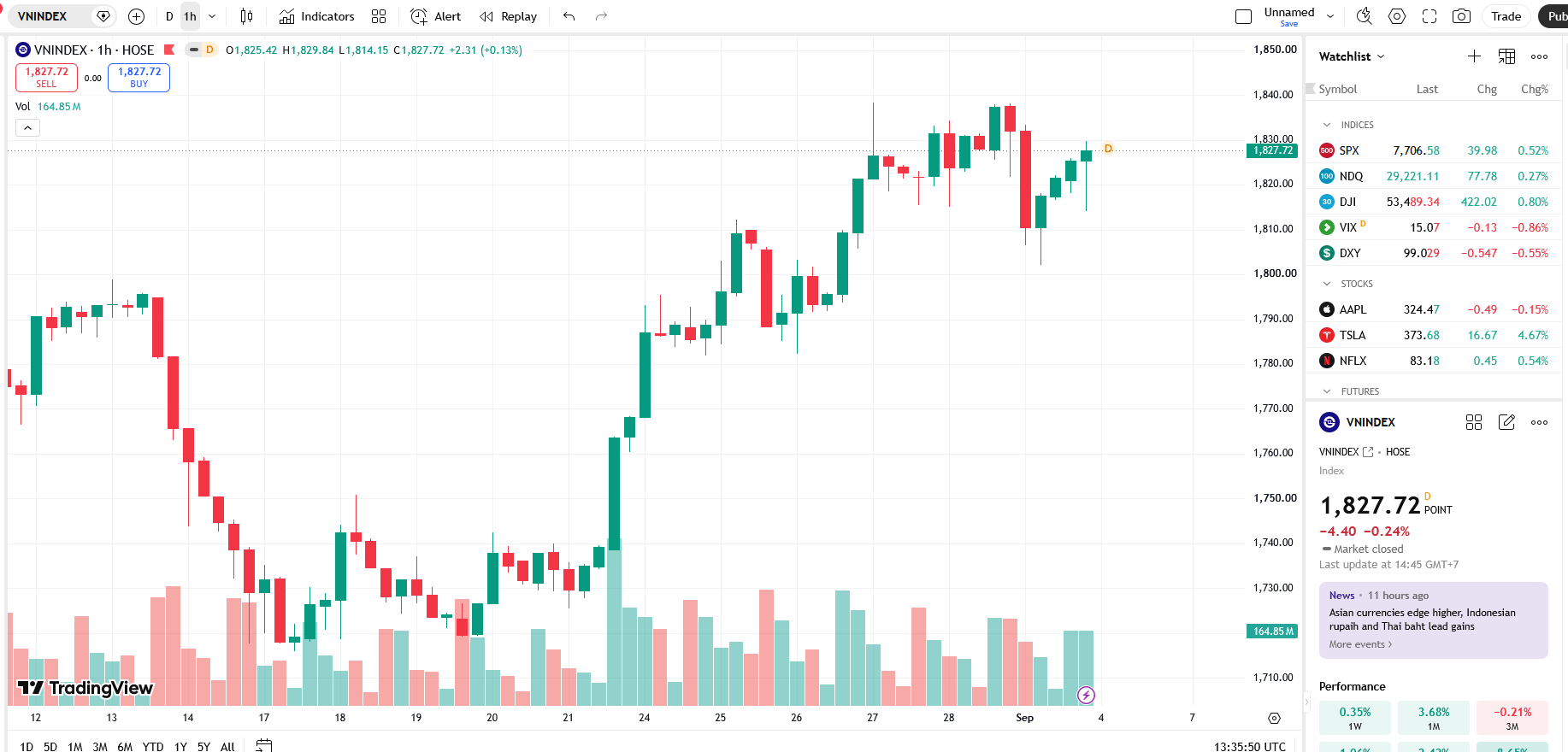Start bar Replay mode
This screenshot has width=1568, height=752.
tap(509, 16)
